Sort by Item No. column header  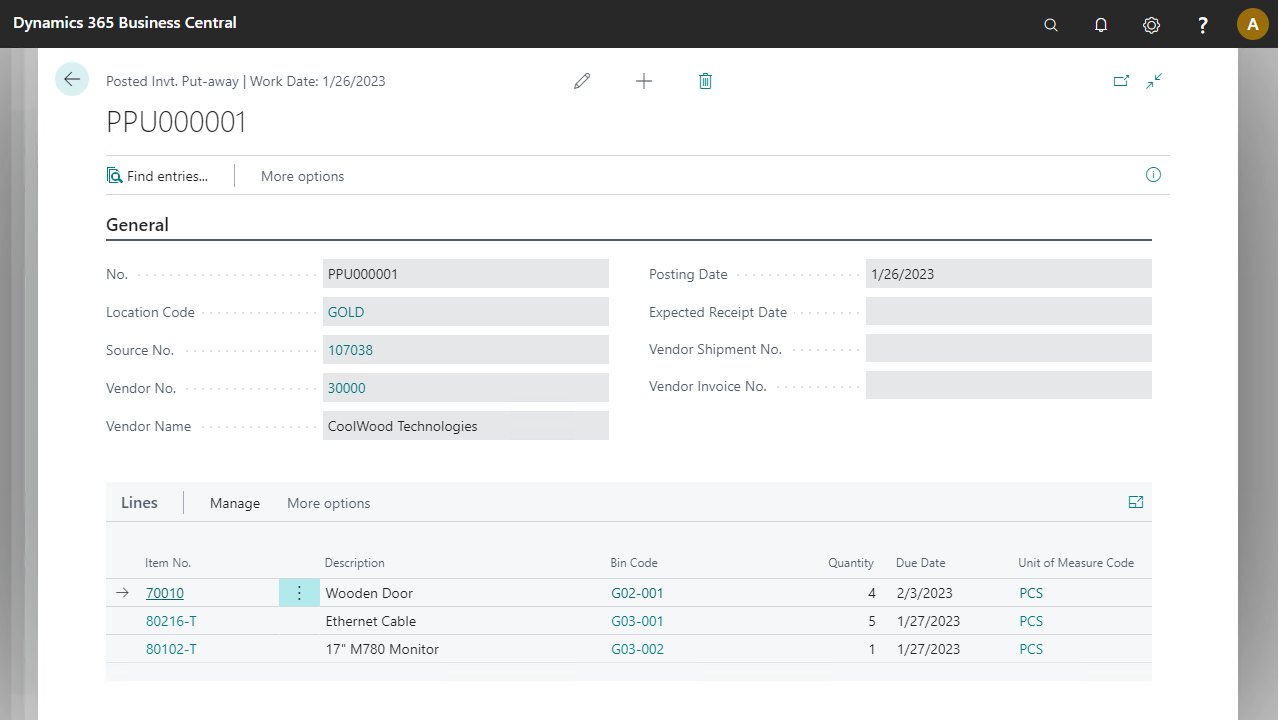point(168,563)
